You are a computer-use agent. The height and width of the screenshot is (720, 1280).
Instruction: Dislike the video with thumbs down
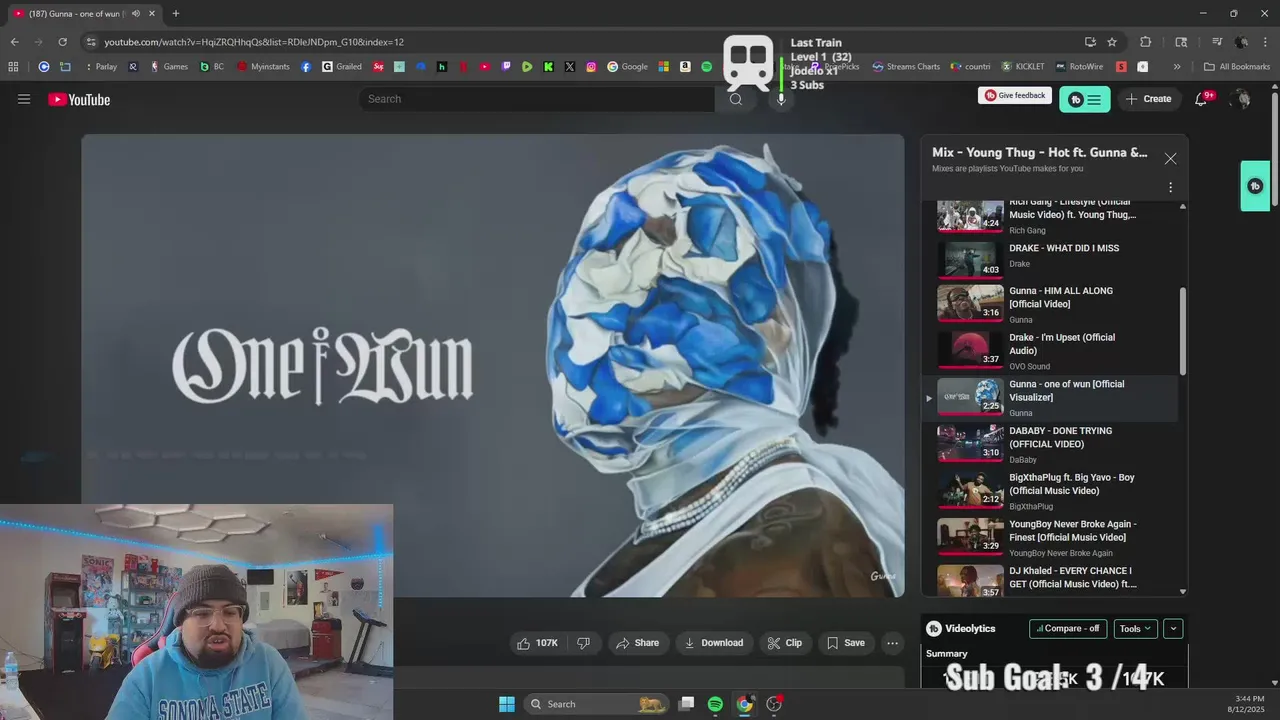tap(583, 643)
